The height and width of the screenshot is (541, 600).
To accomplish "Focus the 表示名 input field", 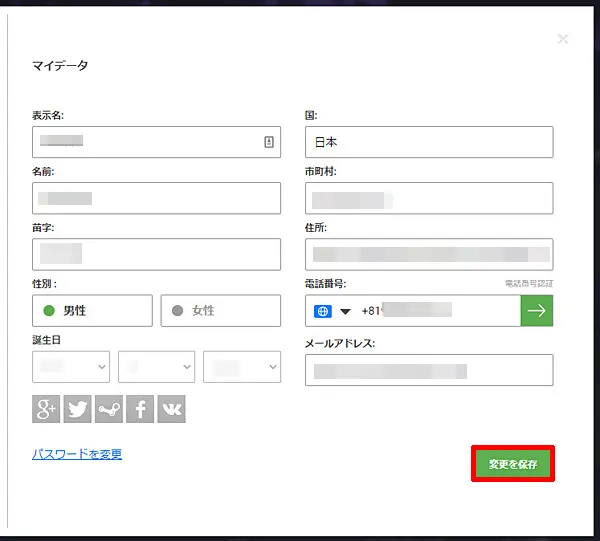I will point(157,142).
